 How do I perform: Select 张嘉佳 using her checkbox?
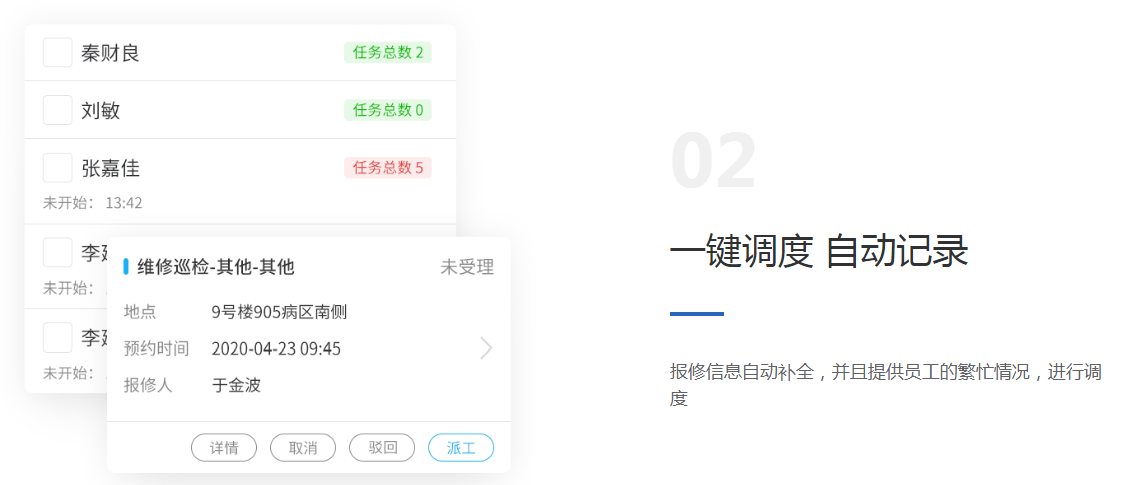click(x=57, y=168)
